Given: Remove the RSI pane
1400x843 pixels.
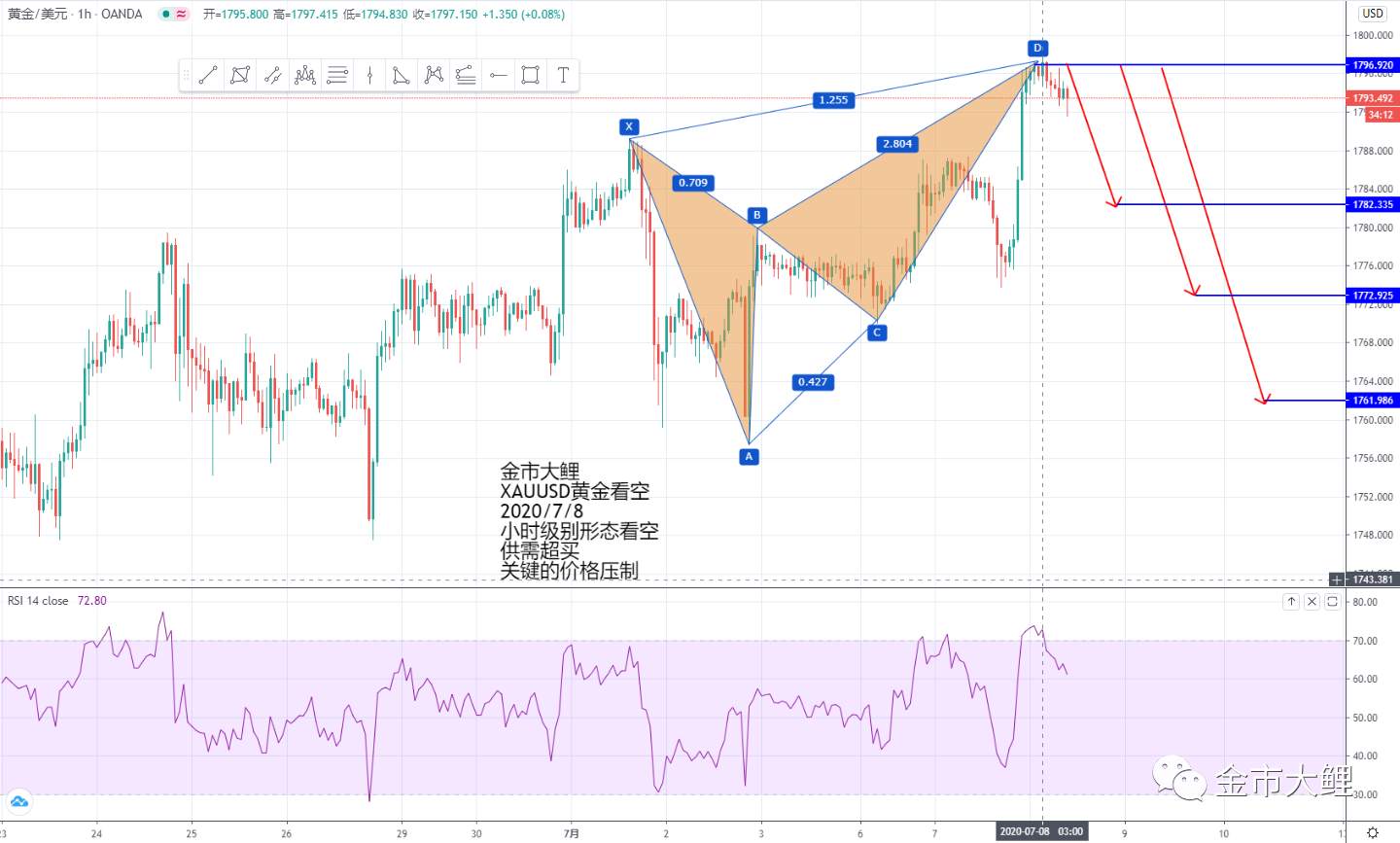Looking at the screenshot, I should [1312, 601].
